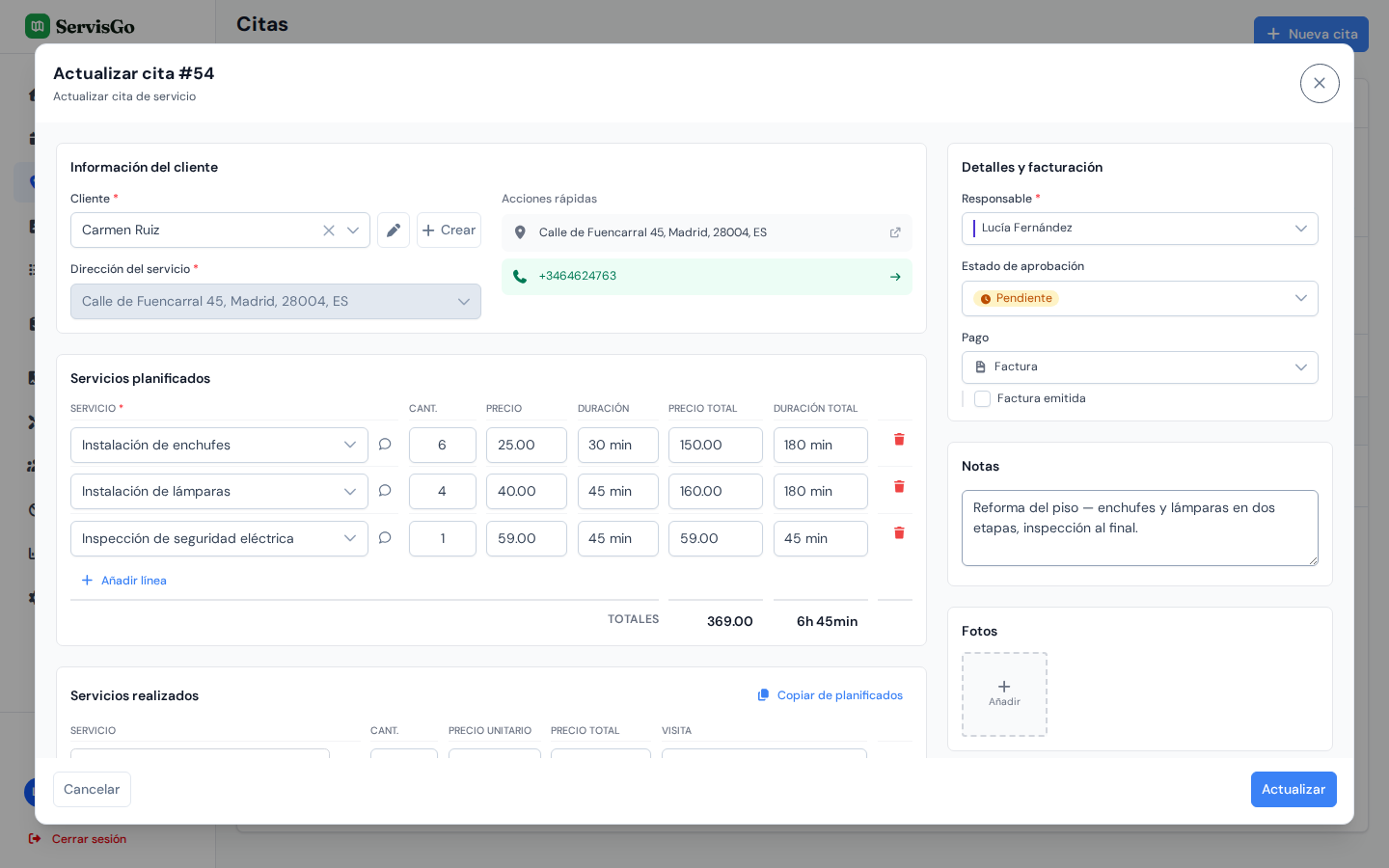The image size is (1389, 868).
Task: Click plus icon beside Añadir línea
Action: click(87, 581)
